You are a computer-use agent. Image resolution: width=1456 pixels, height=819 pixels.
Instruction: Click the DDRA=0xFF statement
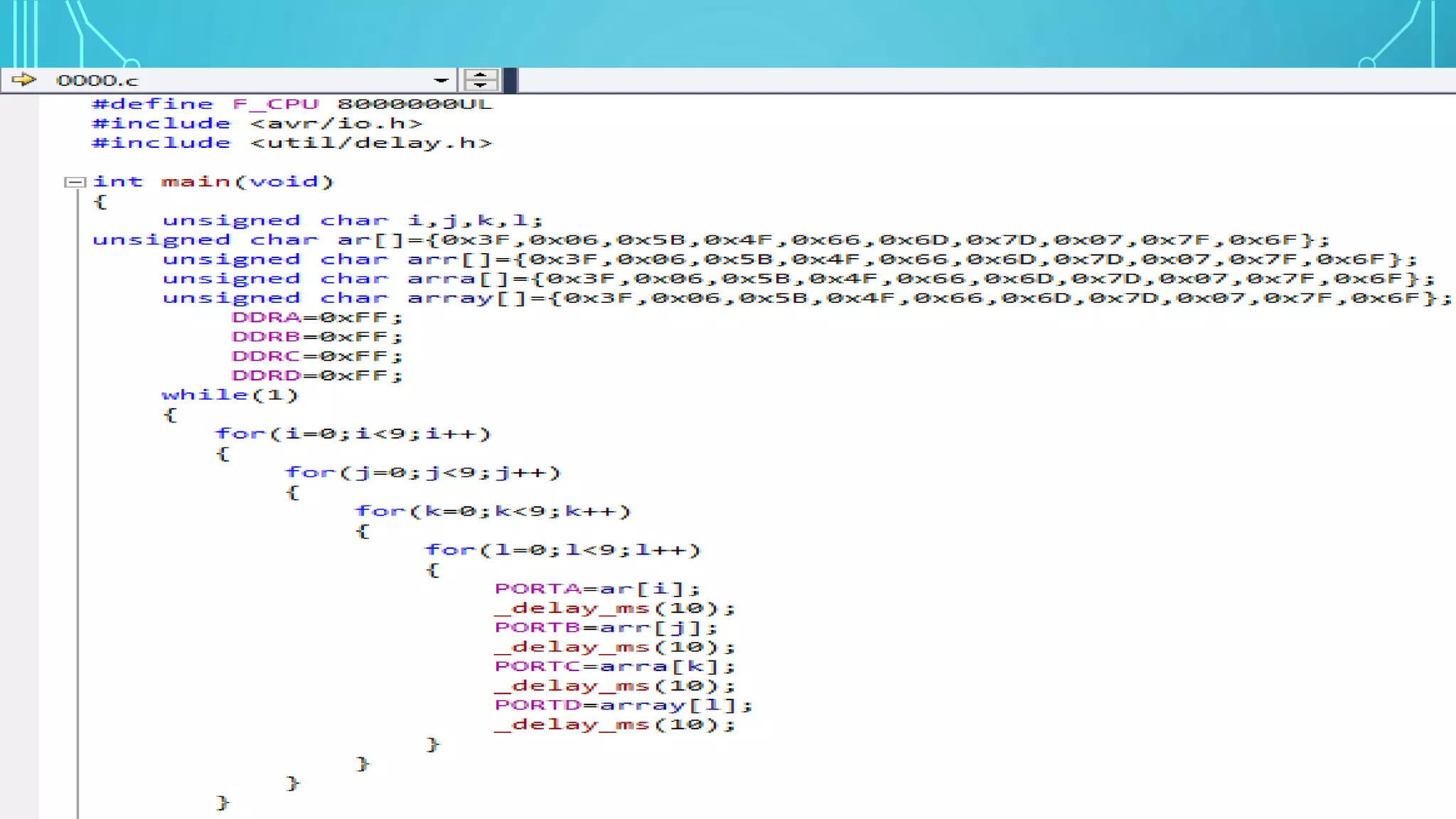(317, 318)
